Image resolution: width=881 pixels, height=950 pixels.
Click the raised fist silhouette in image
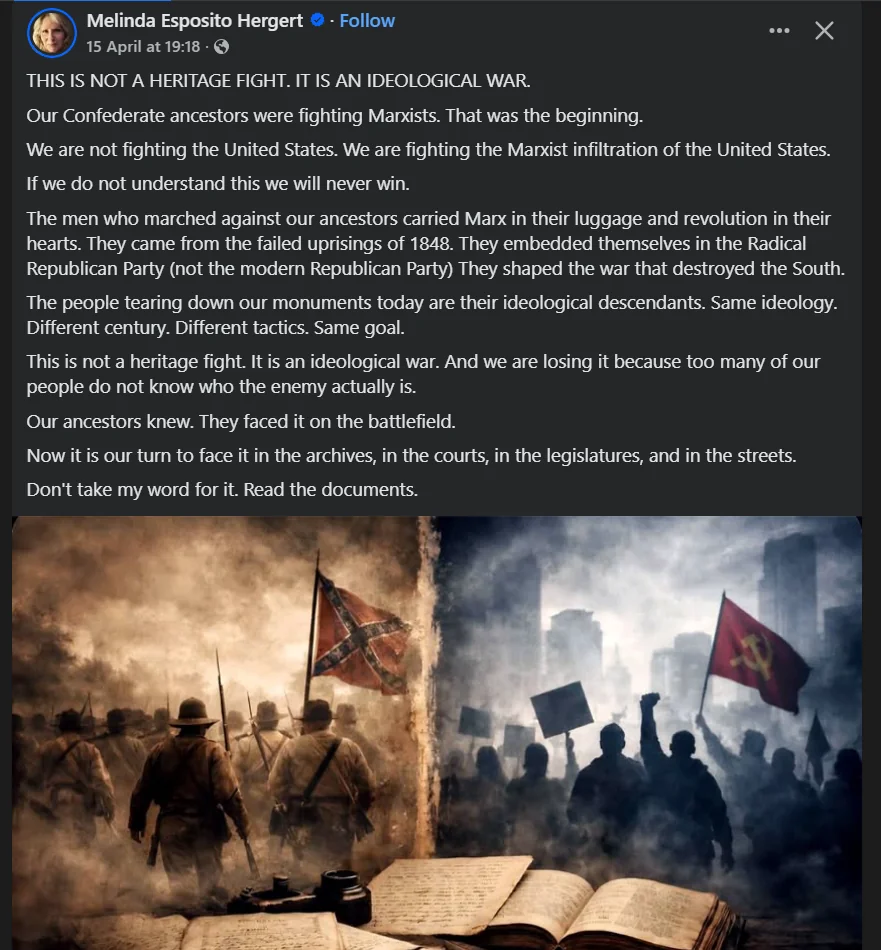pyautogui.click(x=652, y=705)
